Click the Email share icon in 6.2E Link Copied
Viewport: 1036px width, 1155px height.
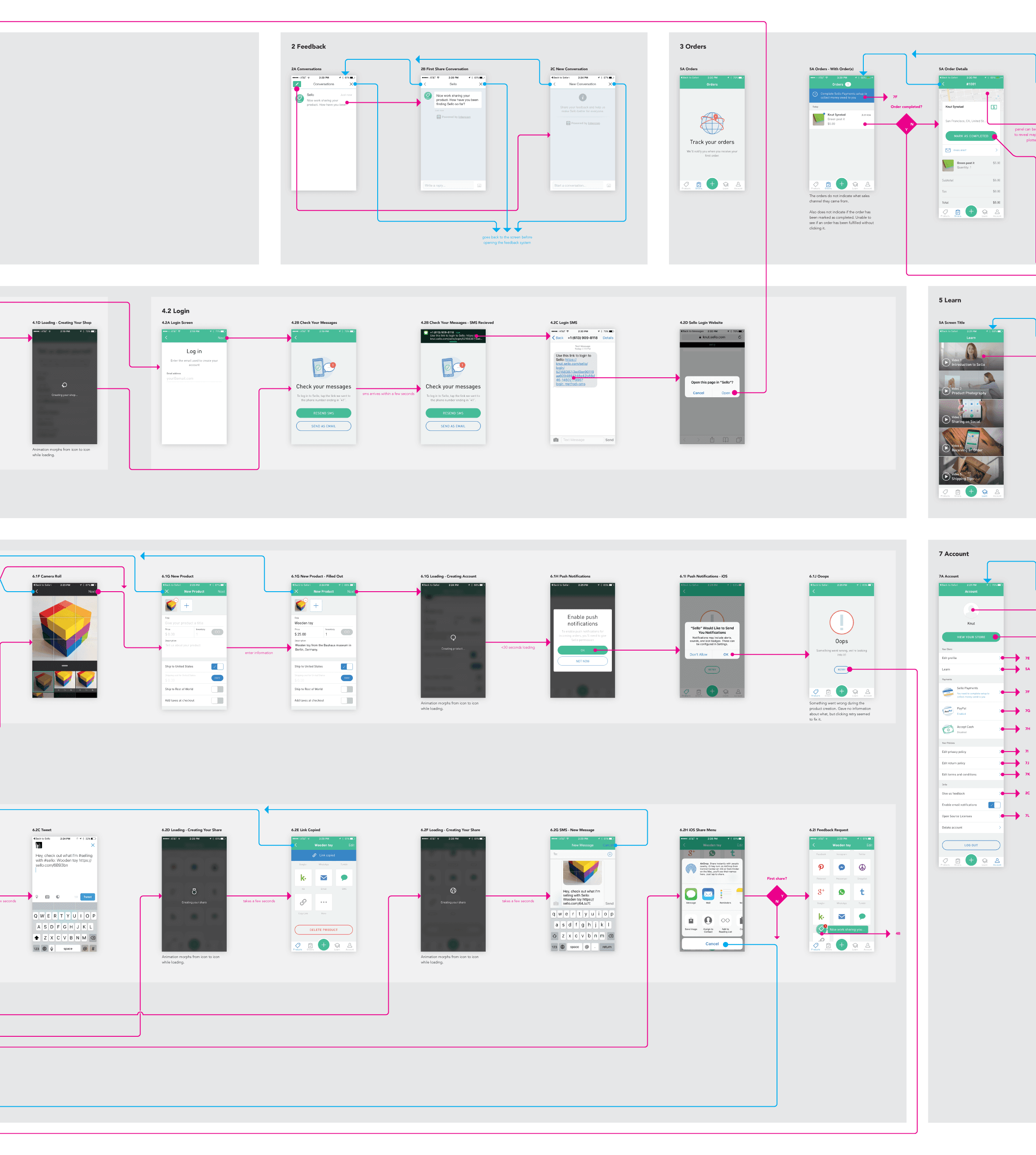[x=323, y=878]
